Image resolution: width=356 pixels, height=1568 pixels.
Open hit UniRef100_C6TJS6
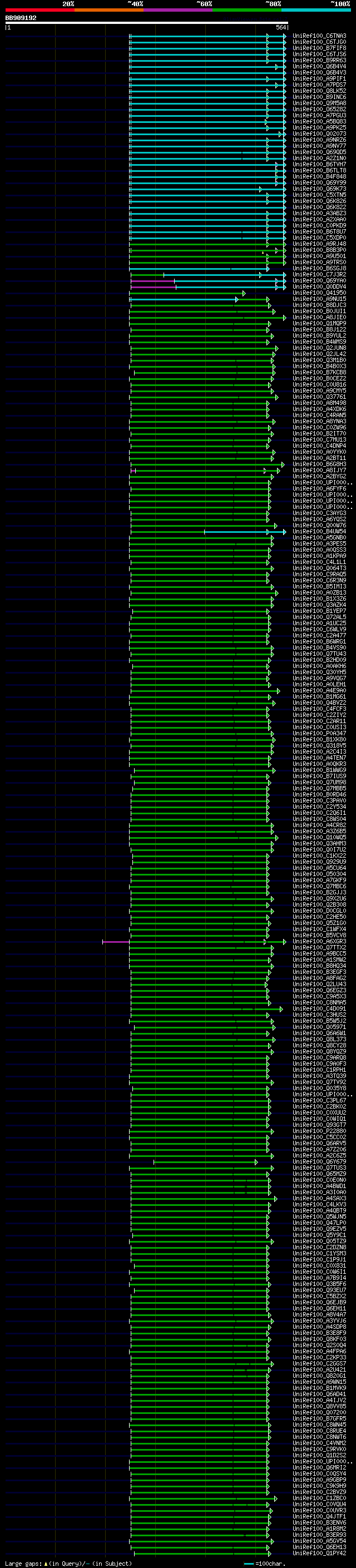(x=319, y=54)
